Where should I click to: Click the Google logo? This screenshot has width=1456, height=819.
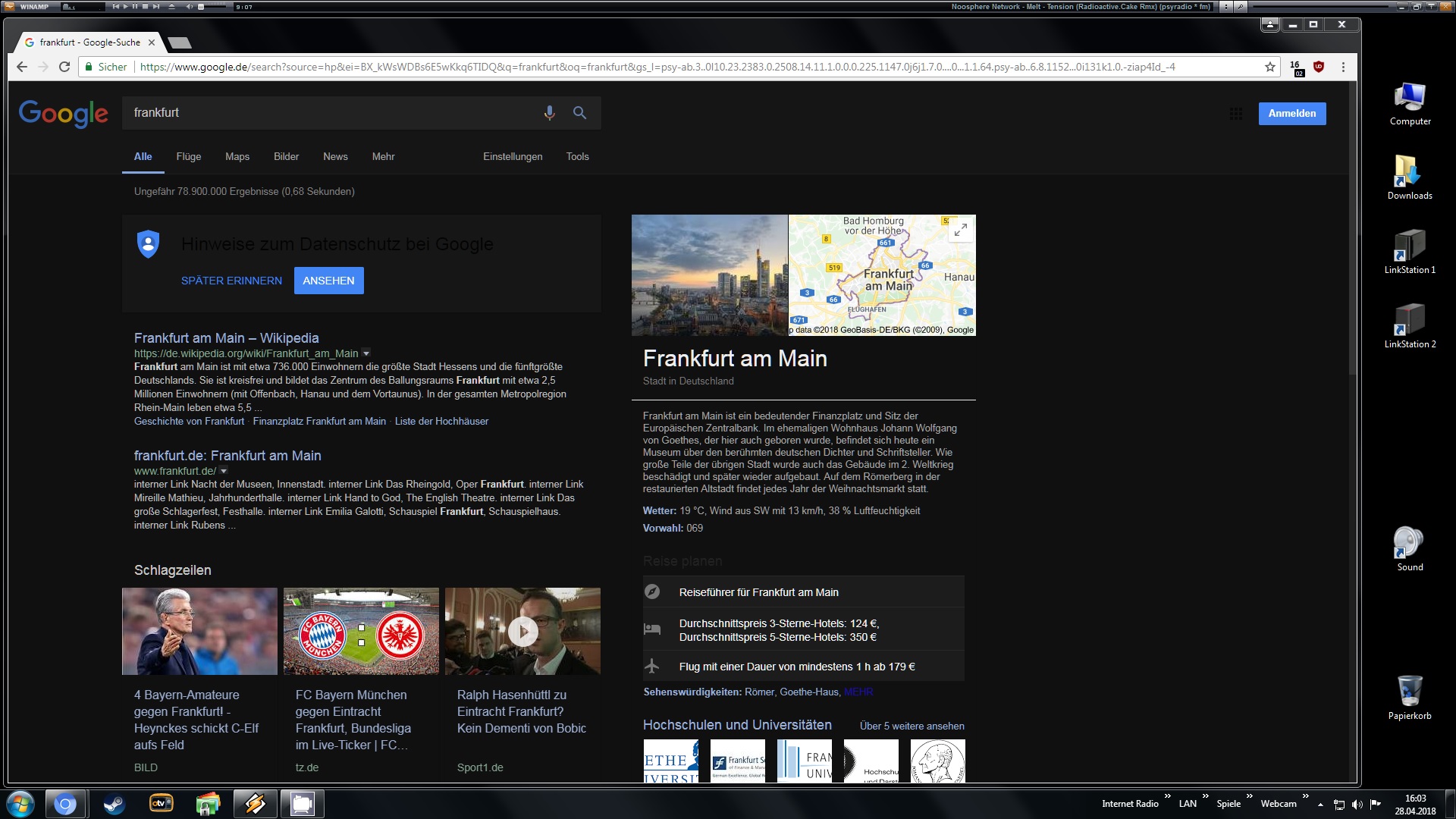64,114
